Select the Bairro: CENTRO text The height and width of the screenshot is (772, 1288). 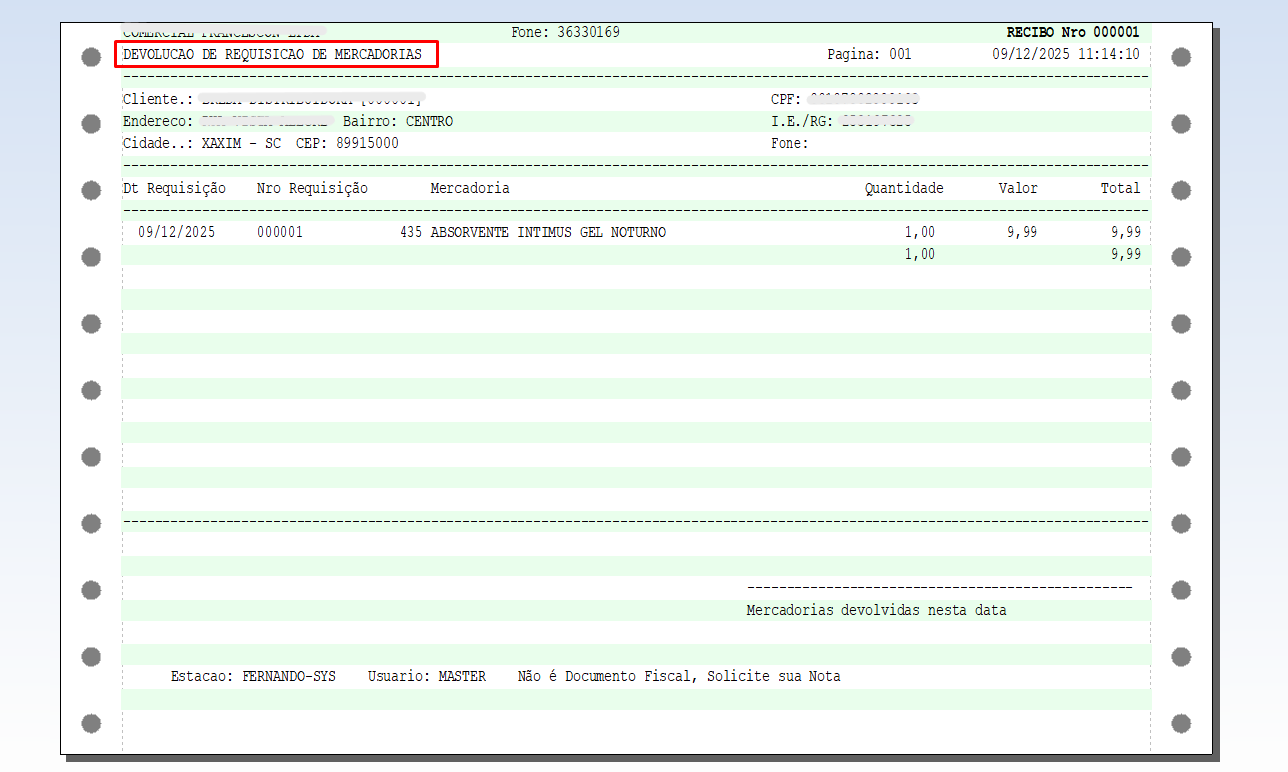pos(398,121)
